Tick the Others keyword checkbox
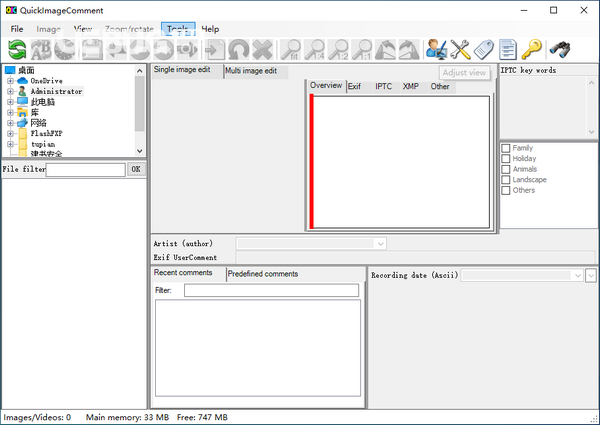Viewport: 600px width, 425px height. (505, 190)
